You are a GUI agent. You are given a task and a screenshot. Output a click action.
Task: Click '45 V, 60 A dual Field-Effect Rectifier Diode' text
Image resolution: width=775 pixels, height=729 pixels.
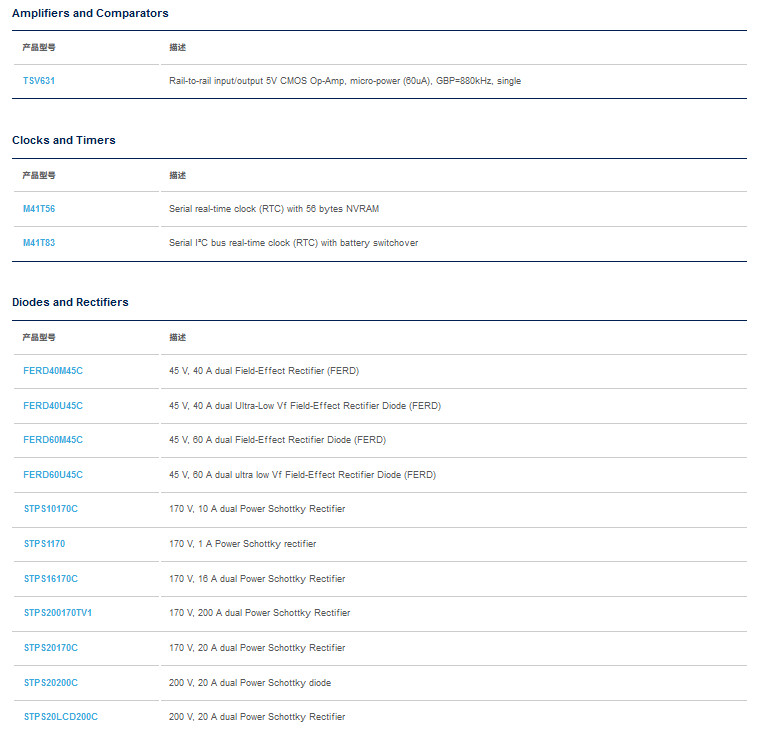[x=277, y=440]
